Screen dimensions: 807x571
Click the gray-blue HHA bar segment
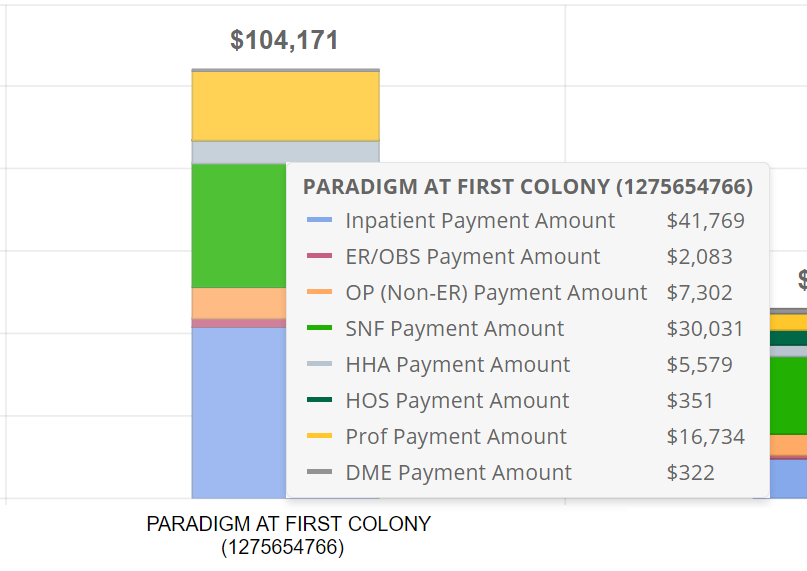pos(286,152)
